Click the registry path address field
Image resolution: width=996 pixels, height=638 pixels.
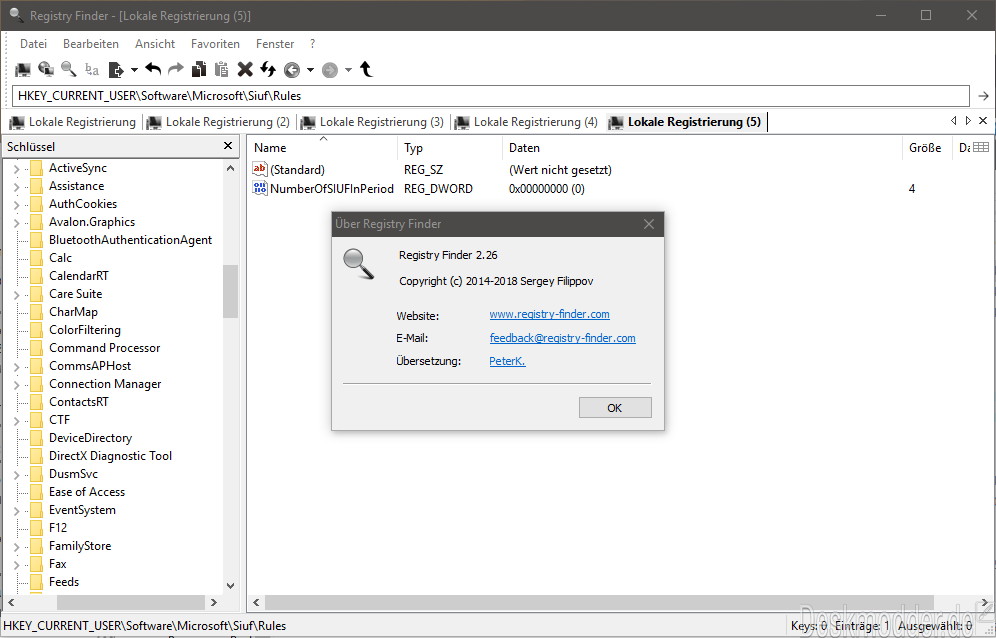point(491,96)
